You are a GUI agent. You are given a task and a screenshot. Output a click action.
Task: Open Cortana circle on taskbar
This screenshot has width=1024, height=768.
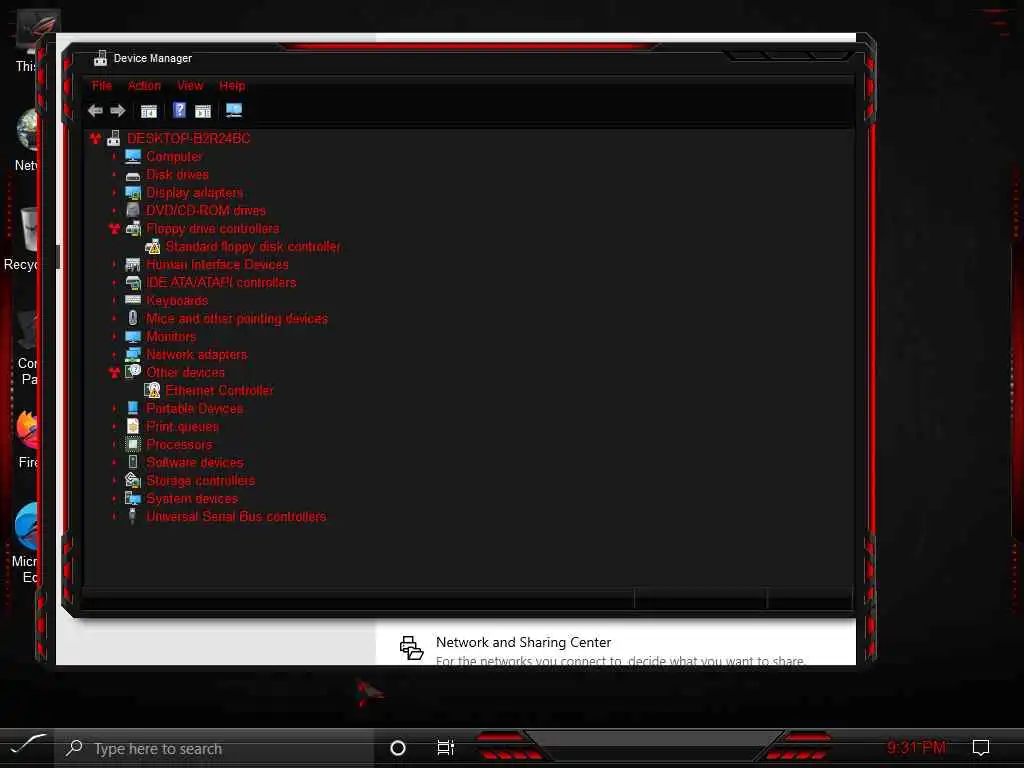tap(398, 748)
